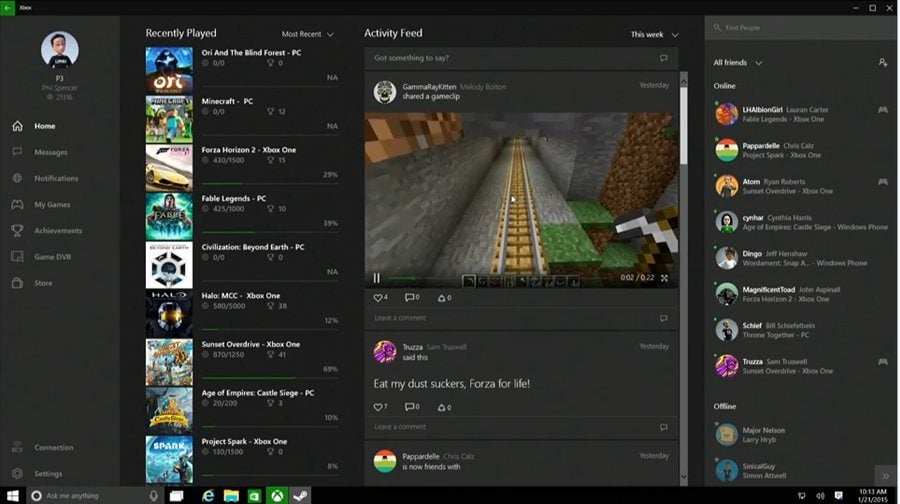The height and width of the screenshot is (504, 900).
Task: Select friend Atom Ryan Roberts
Action: [x=801, y=186]
